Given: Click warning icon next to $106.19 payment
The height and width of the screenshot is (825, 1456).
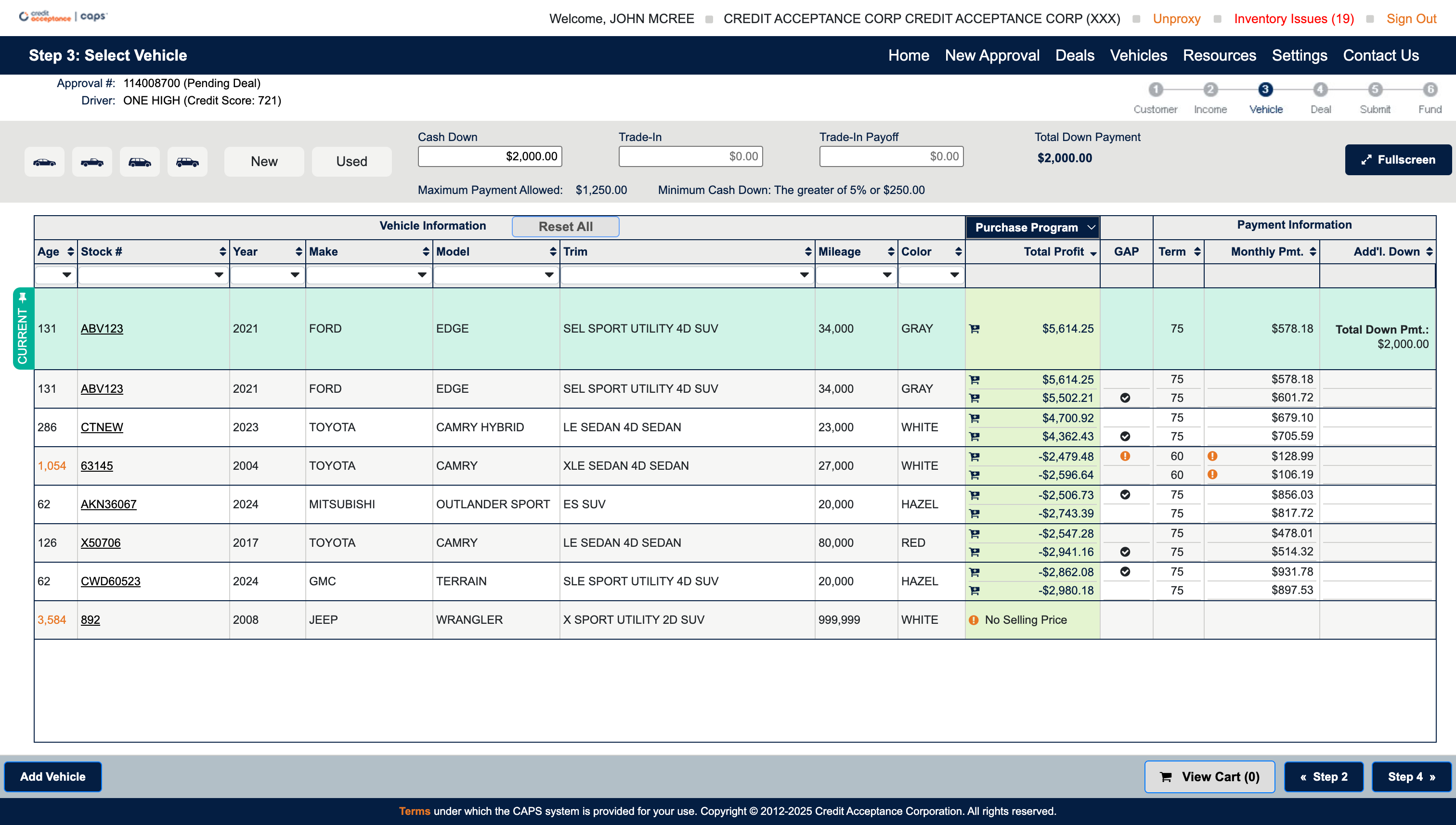Looking at the screenshot, I should (x=1212, y=475).
